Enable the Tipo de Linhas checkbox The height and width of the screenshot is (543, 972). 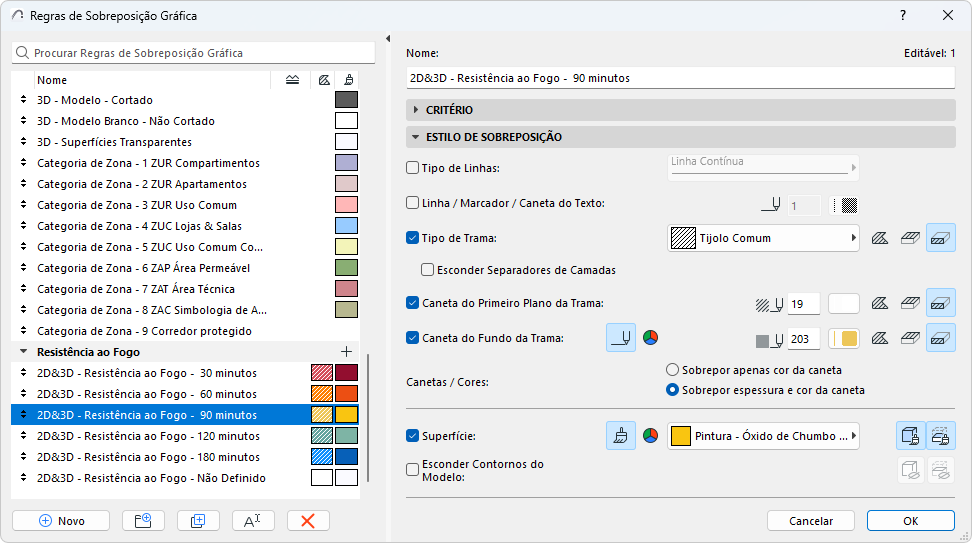tap(413, 168)
